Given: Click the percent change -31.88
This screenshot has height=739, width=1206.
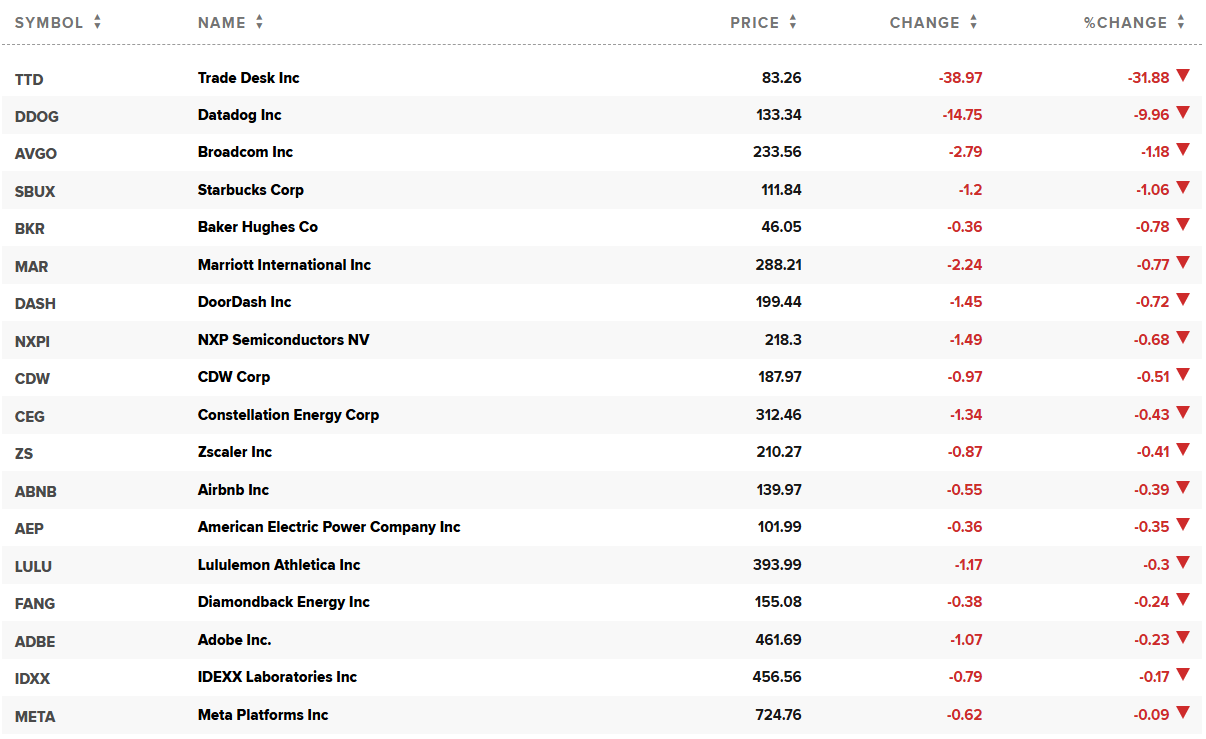Looking at the screenshot, I should pos(1148,77).
